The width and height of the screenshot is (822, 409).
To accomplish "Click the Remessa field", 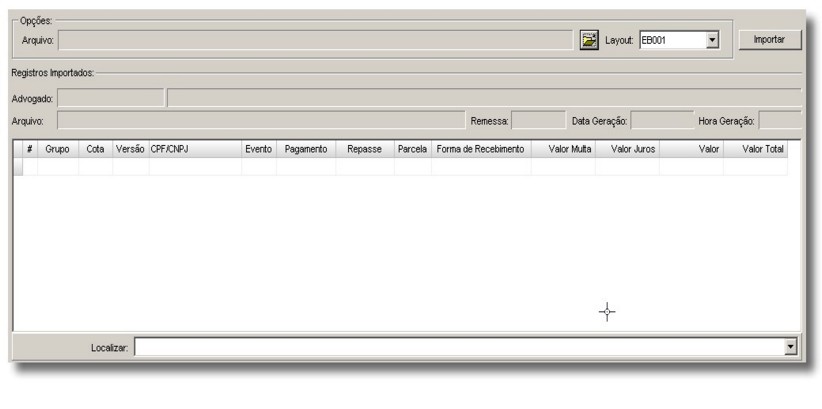I will pyautogui.click(x=538, y=120).
